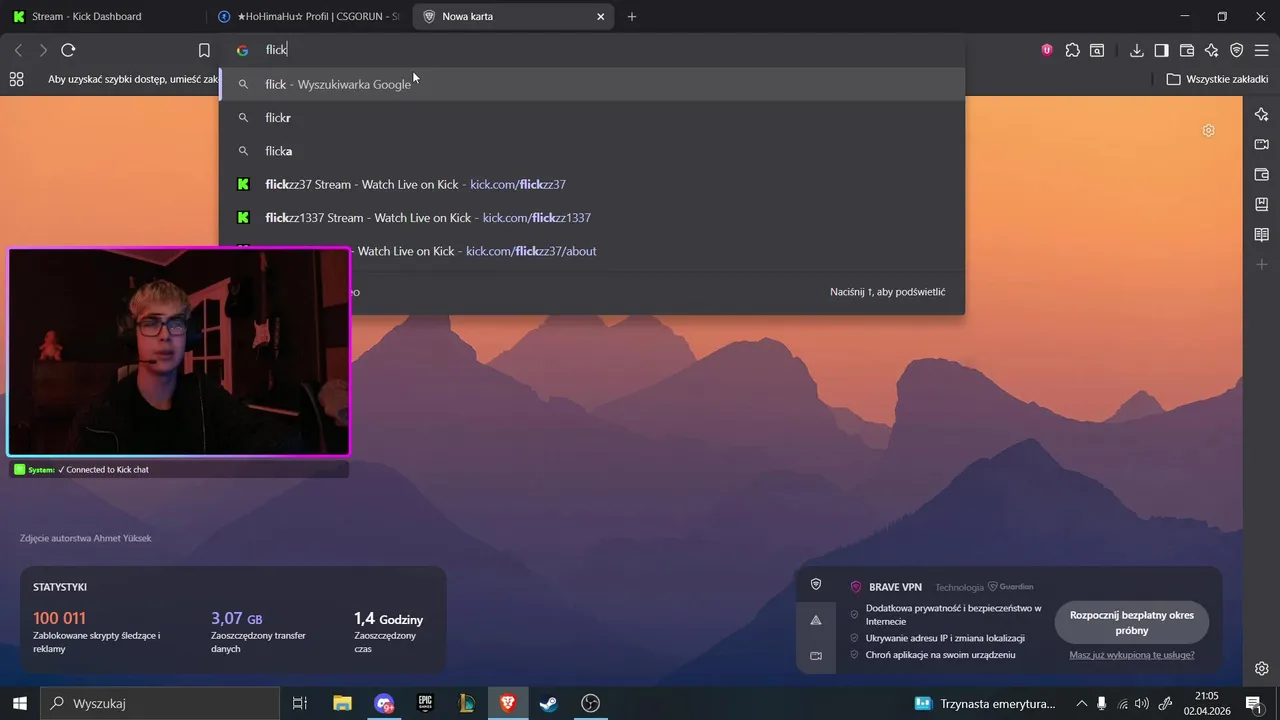The image size is (1280, 720).
Task: Click the Ahmet Yüksek photo credit link
Action: pyautogui.click(x=85, y=538)
